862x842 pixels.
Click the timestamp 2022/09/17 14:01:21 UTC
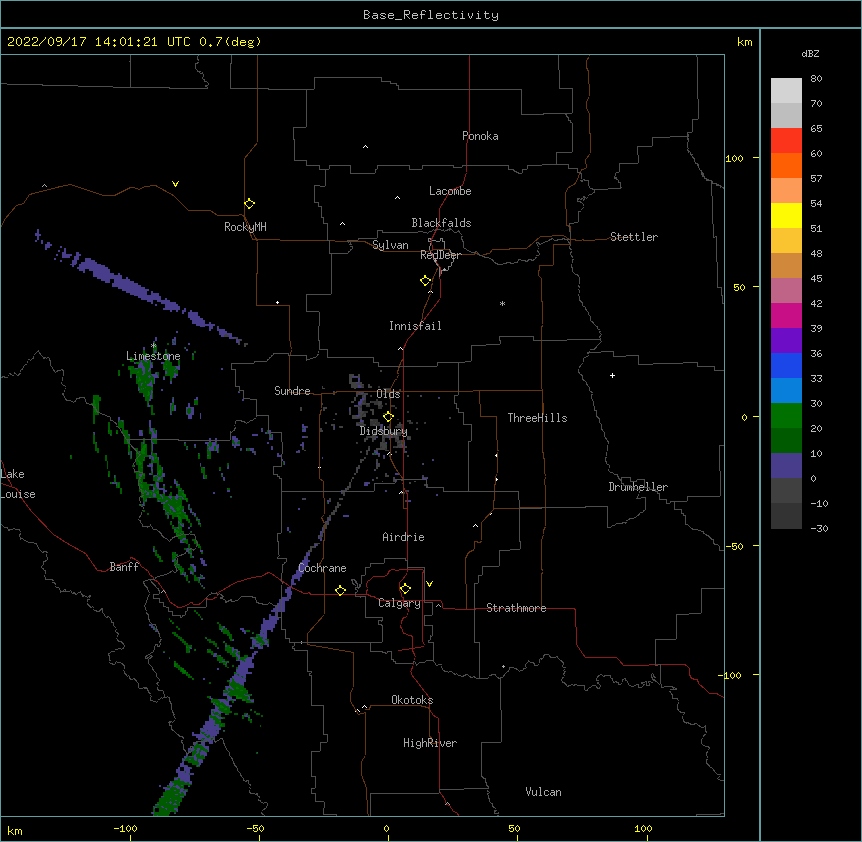coord(99,42)
